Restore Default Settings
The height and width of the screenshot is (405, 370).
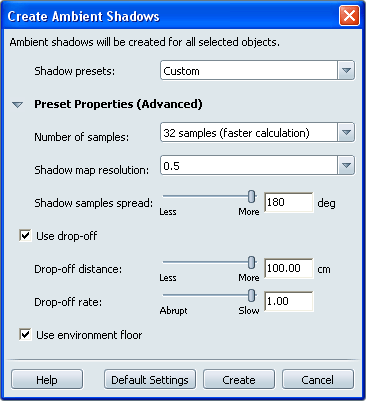click(150, 379)
